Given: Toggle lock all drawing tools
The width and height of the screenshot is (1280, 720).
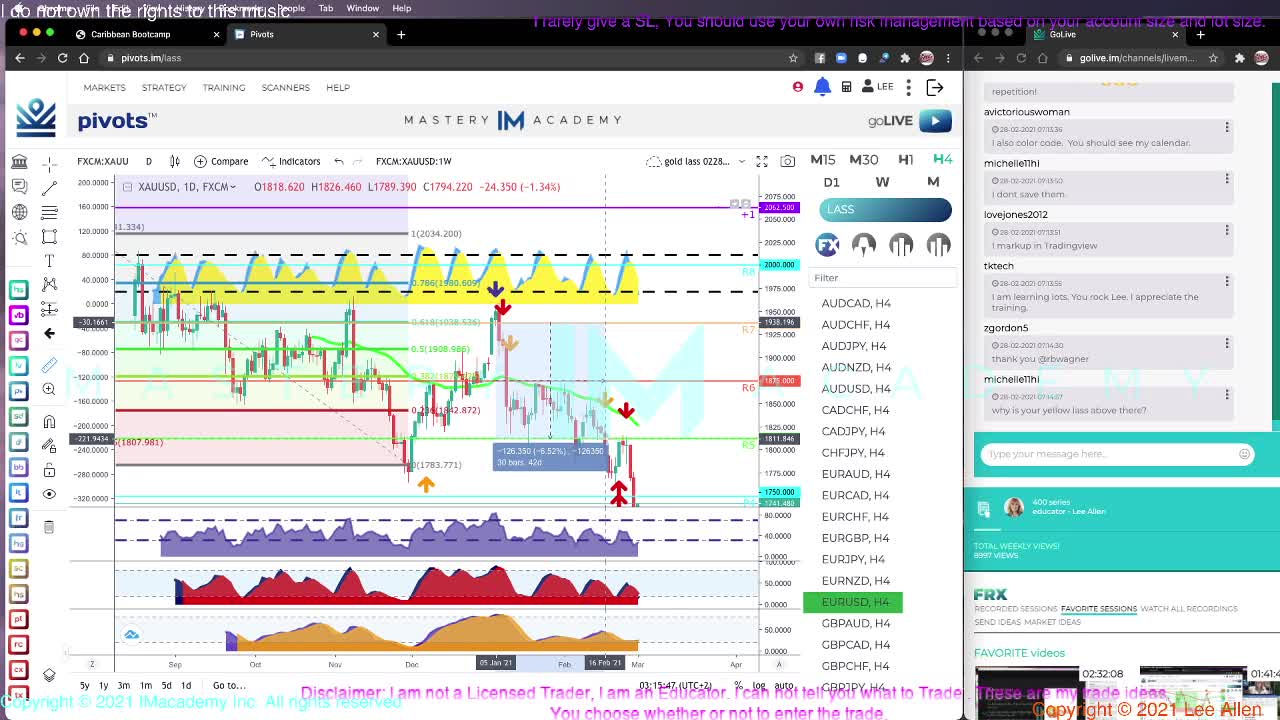Looking at the screenshot, I should pyautogui.click(x=49, y=470).
